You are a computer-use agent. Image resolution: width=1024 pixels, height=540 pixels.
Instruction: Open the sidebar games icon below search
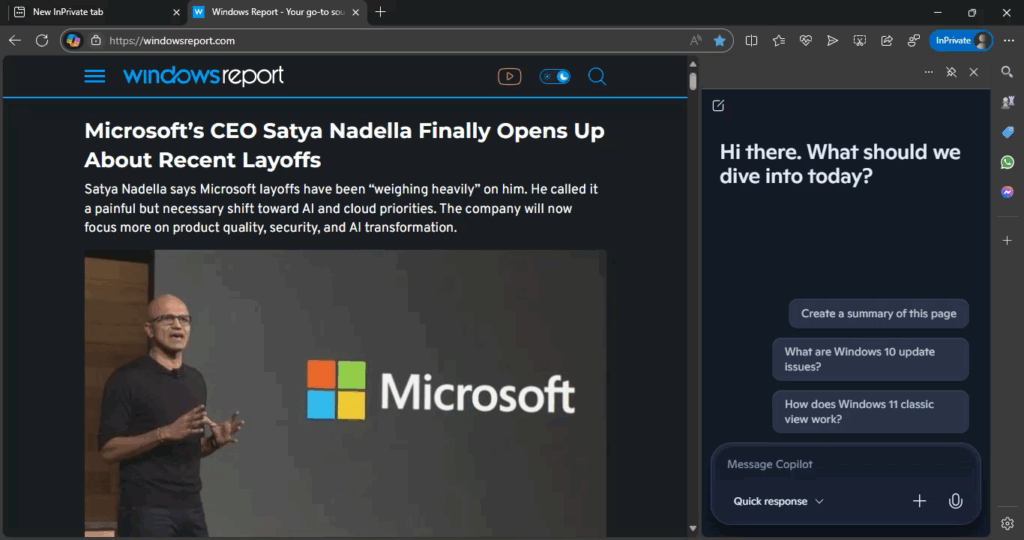click(1007, 102)
